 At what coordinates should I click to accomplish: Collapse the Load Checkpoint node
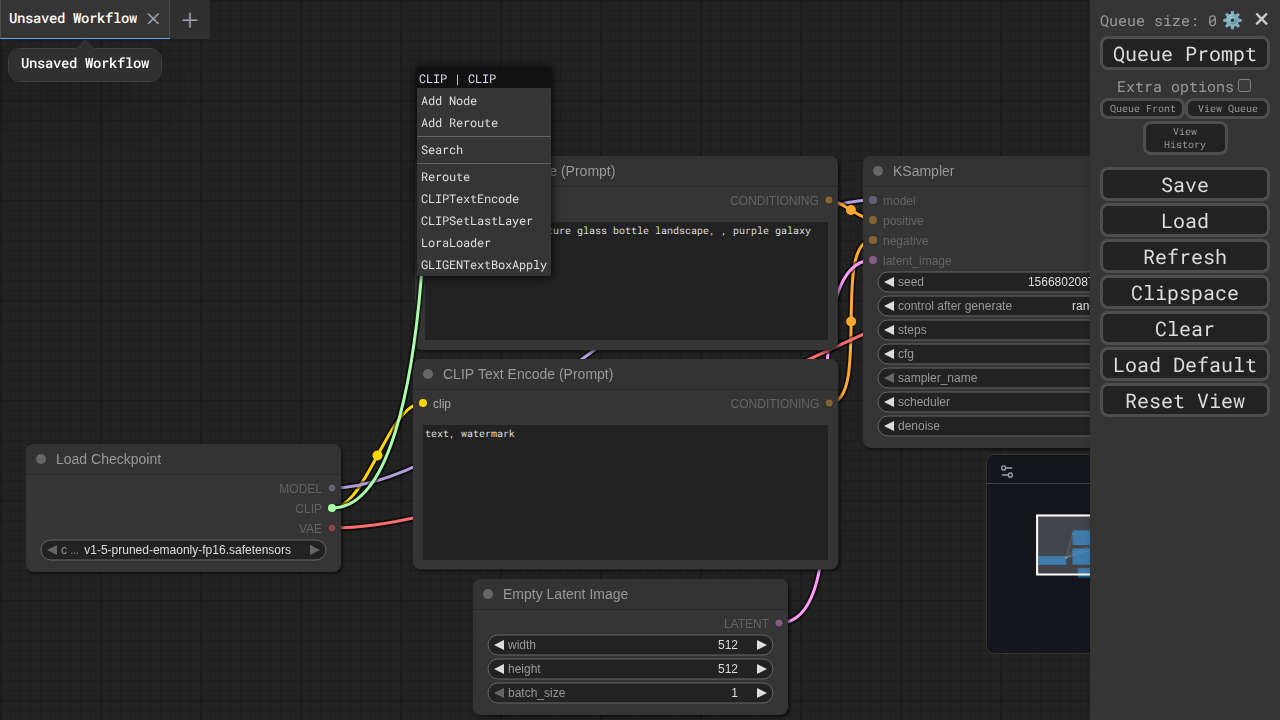(41, 459)
